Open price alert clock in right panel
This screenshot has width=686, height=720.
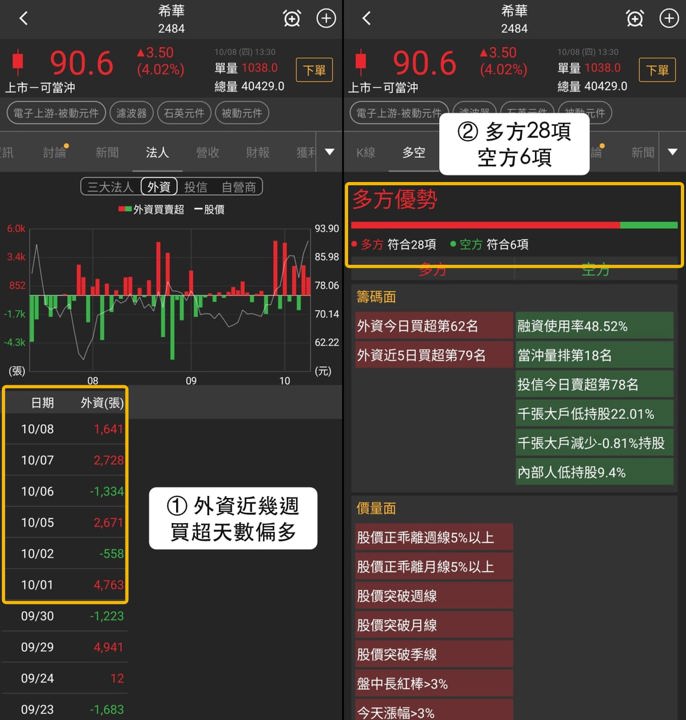[635, 18]
